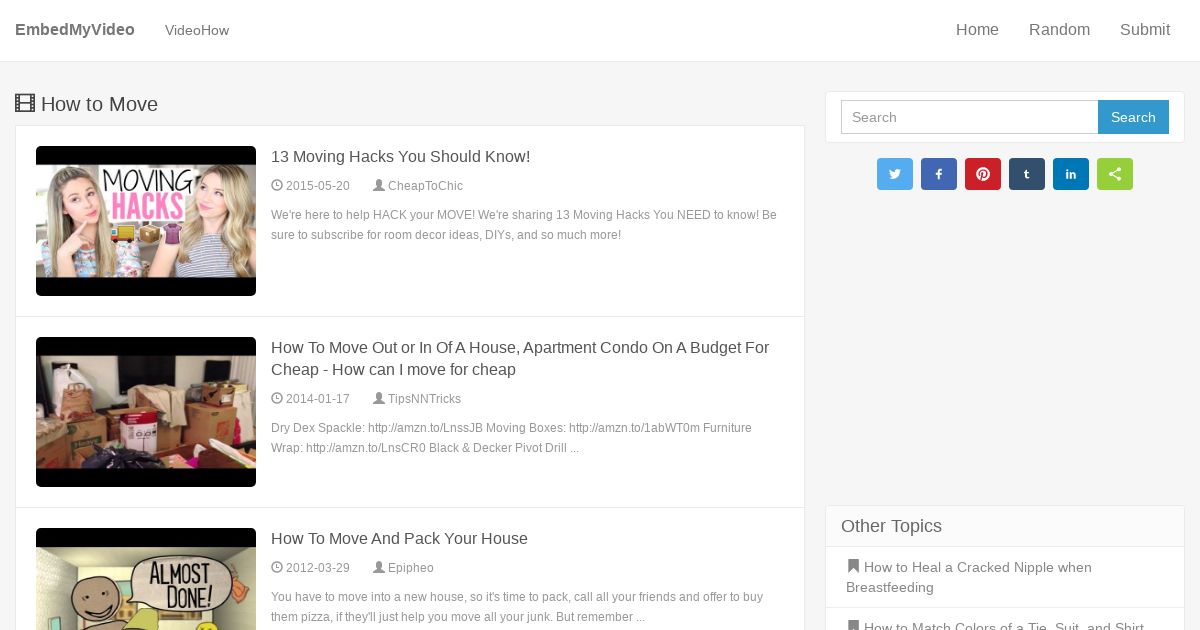Click the Dry Dex Spackle description text
Image resolution: width=1200 pixels, height=630 pixels.
click(x=511, y=438)
